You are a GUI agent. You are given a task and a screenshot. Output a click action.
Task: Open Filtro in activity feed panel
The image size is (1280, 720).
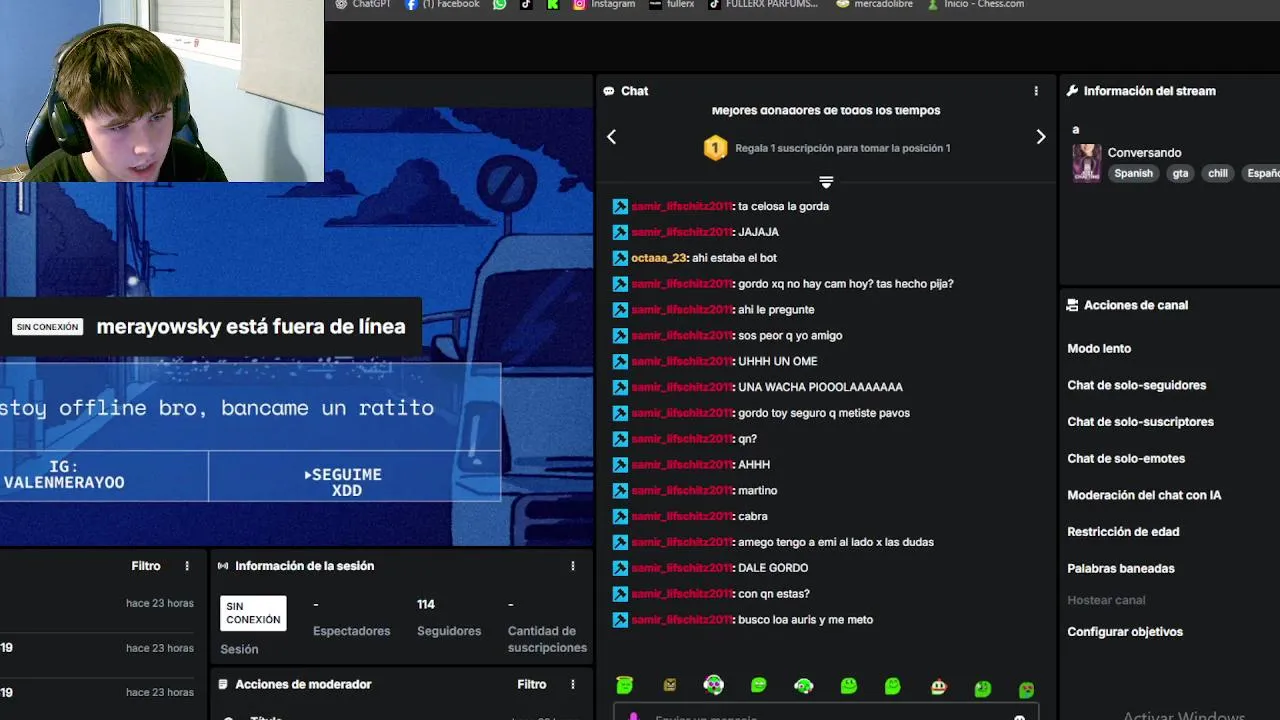[x=146, y=566]
